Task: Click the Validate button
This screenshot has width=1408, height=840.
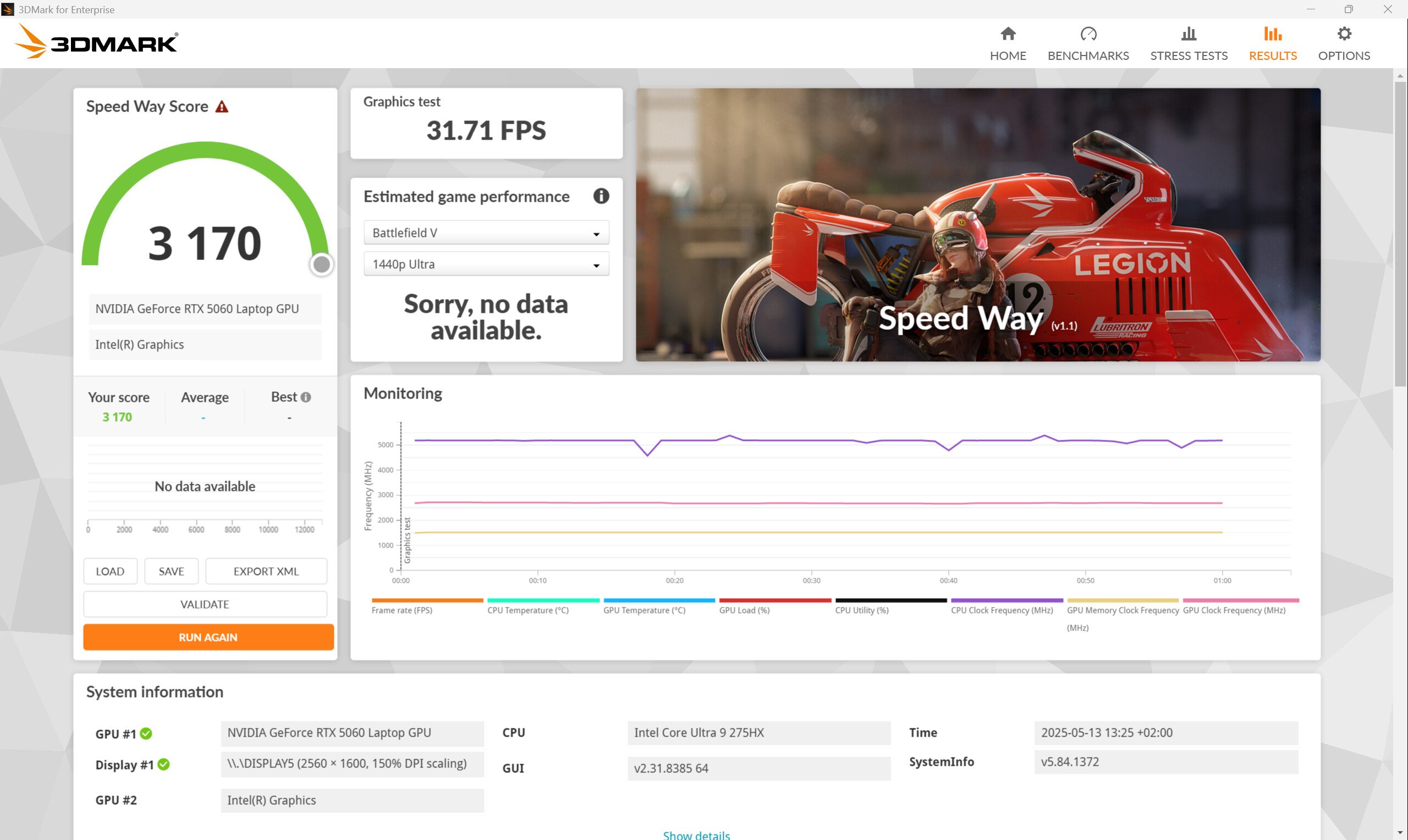Action: 205,604
